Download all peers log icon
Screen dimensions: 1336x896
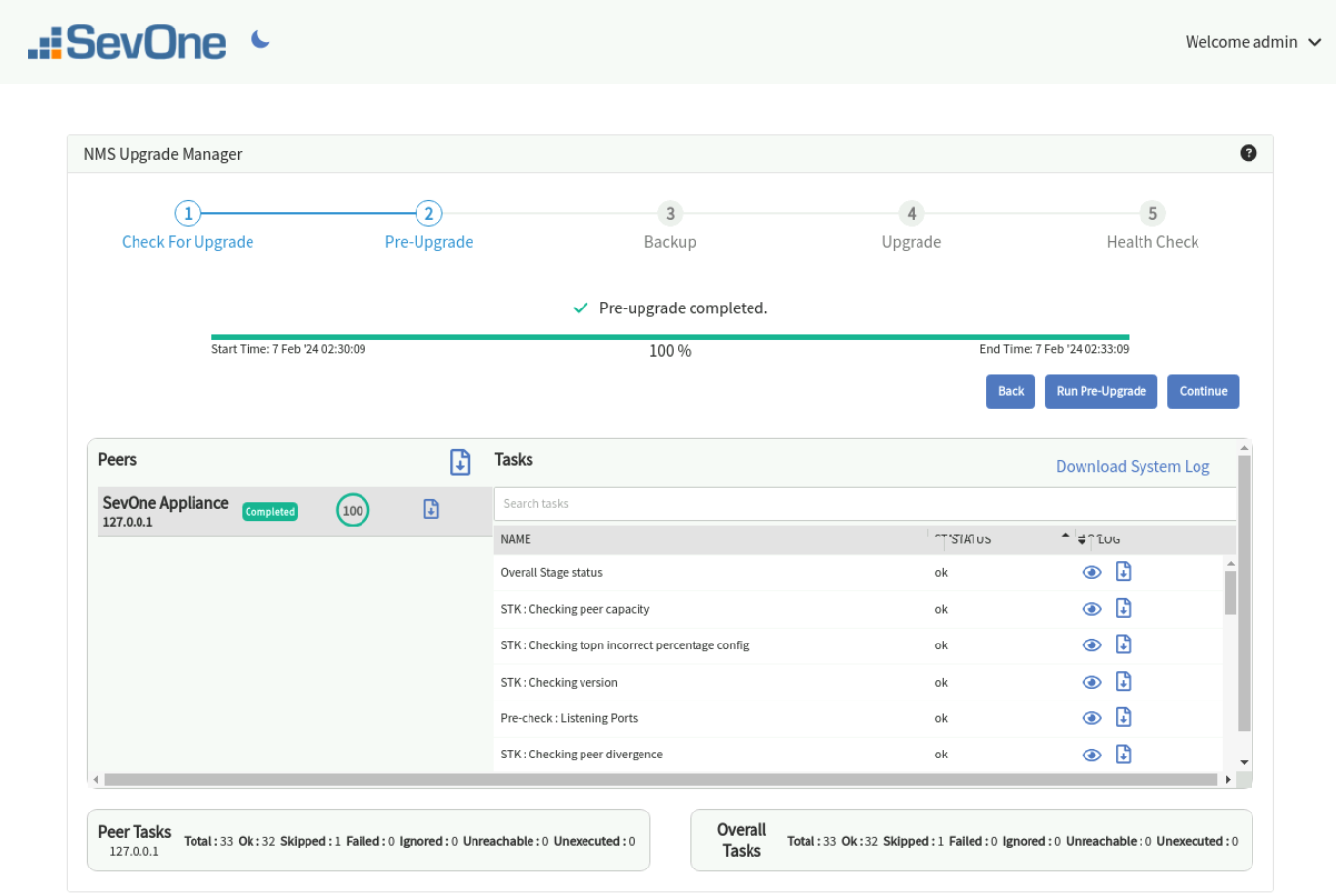460,462
